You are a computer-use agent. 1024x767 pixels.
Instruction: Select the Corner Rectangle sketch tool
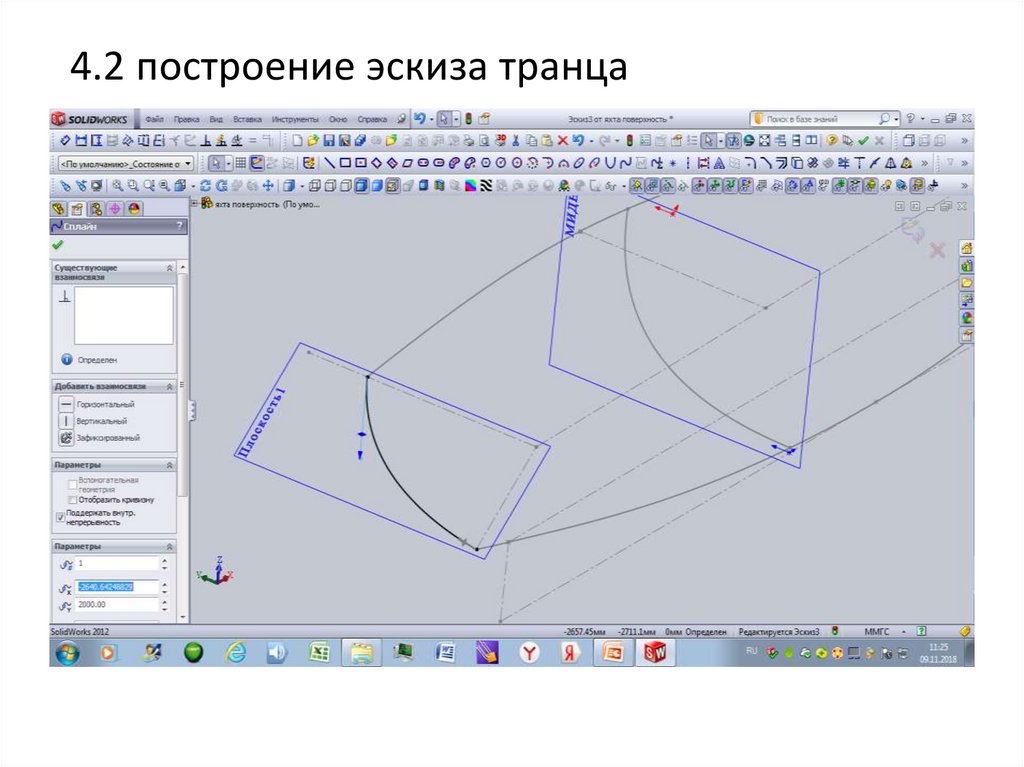pos(345,163)
